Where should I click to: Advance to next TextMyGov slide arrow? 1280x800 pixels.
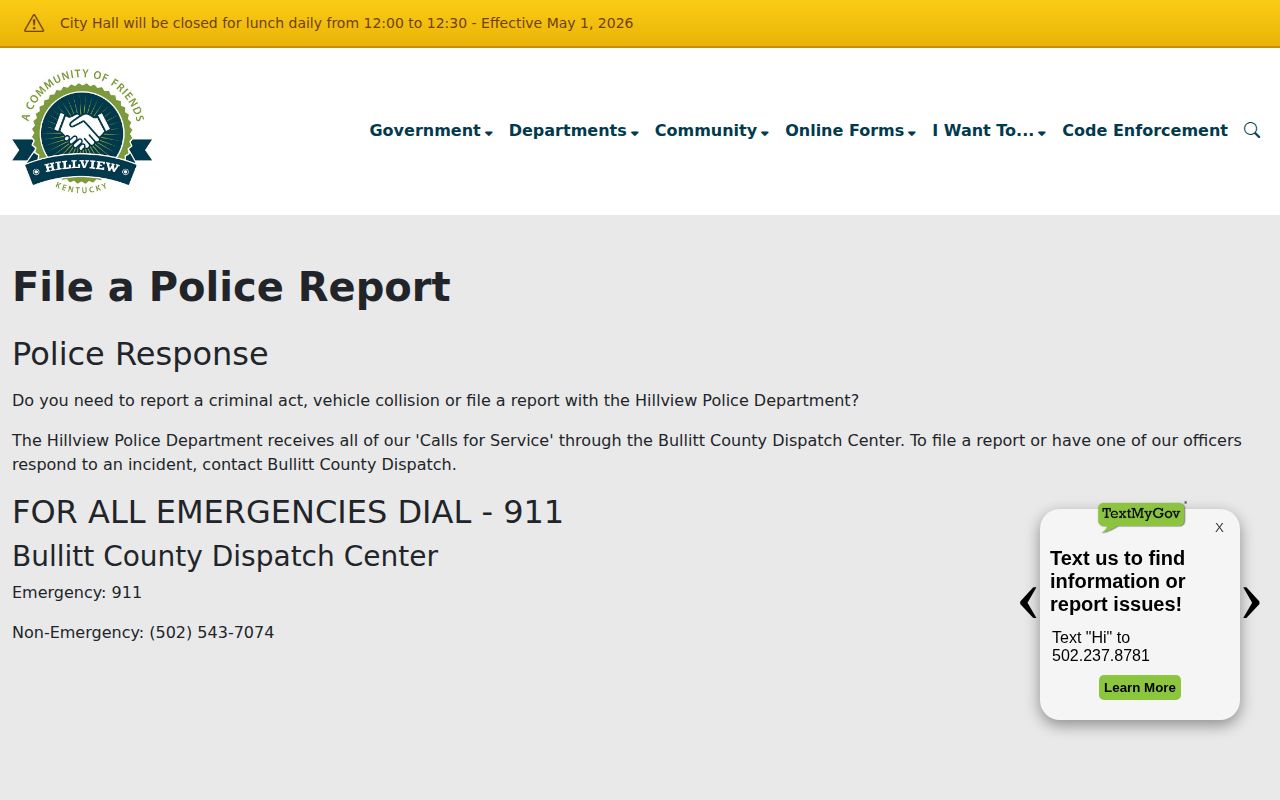[x=1251, y=602]
